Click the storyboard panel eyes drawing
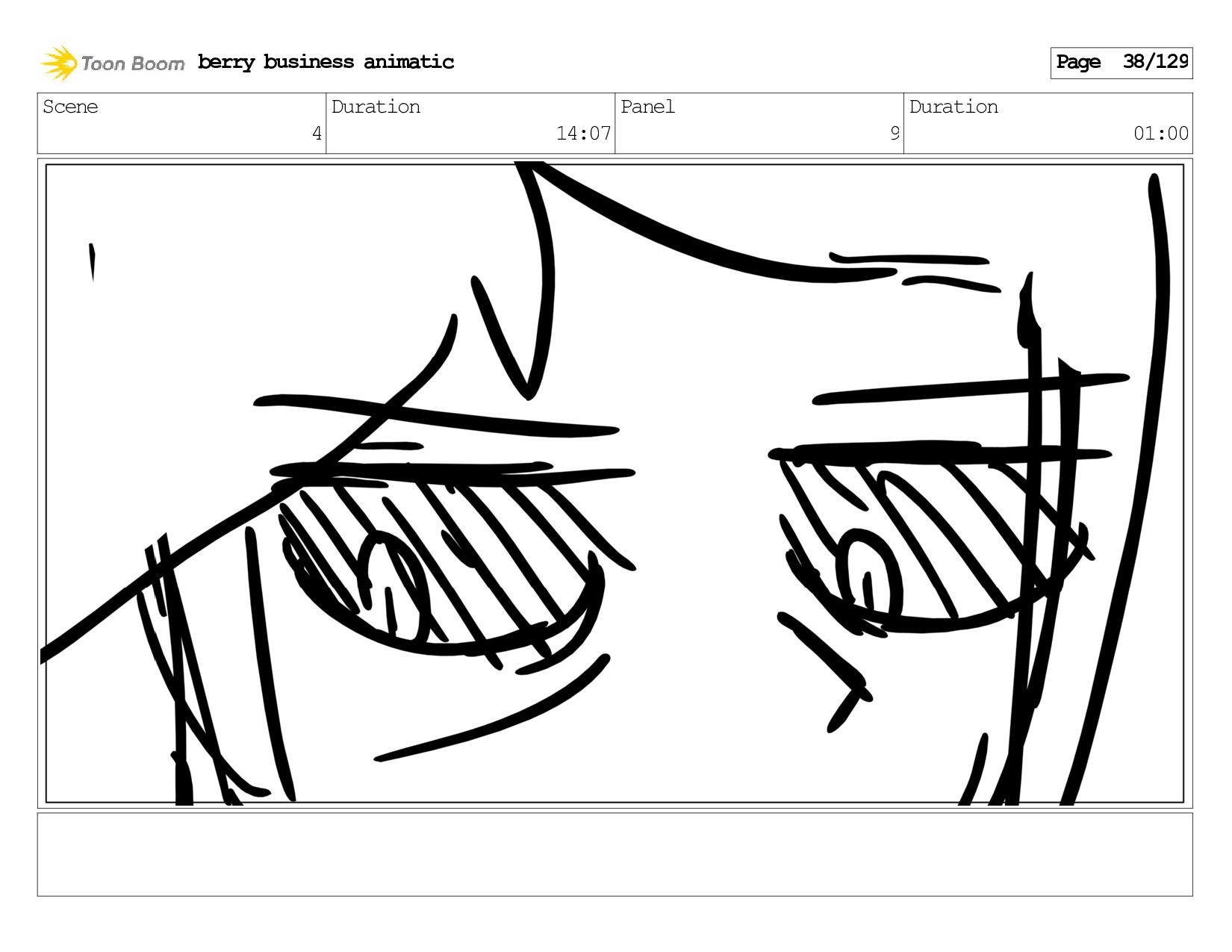 click(615, 483)
